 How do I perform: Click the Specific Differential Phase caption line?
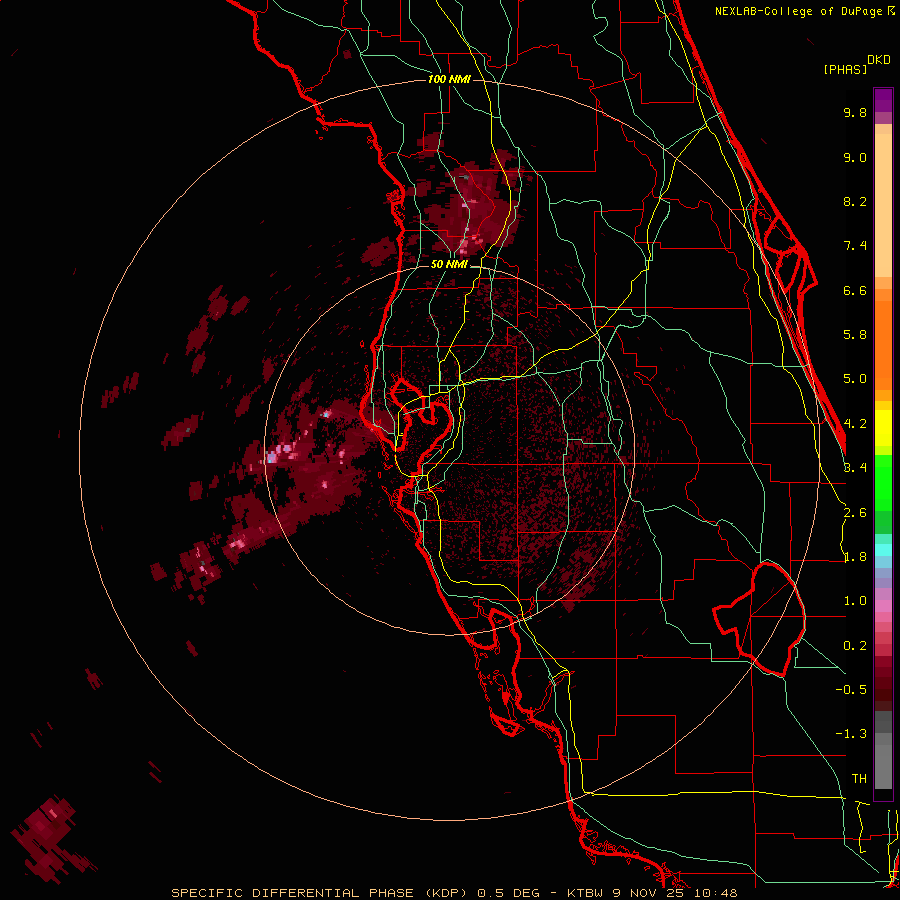coord(454,893)
